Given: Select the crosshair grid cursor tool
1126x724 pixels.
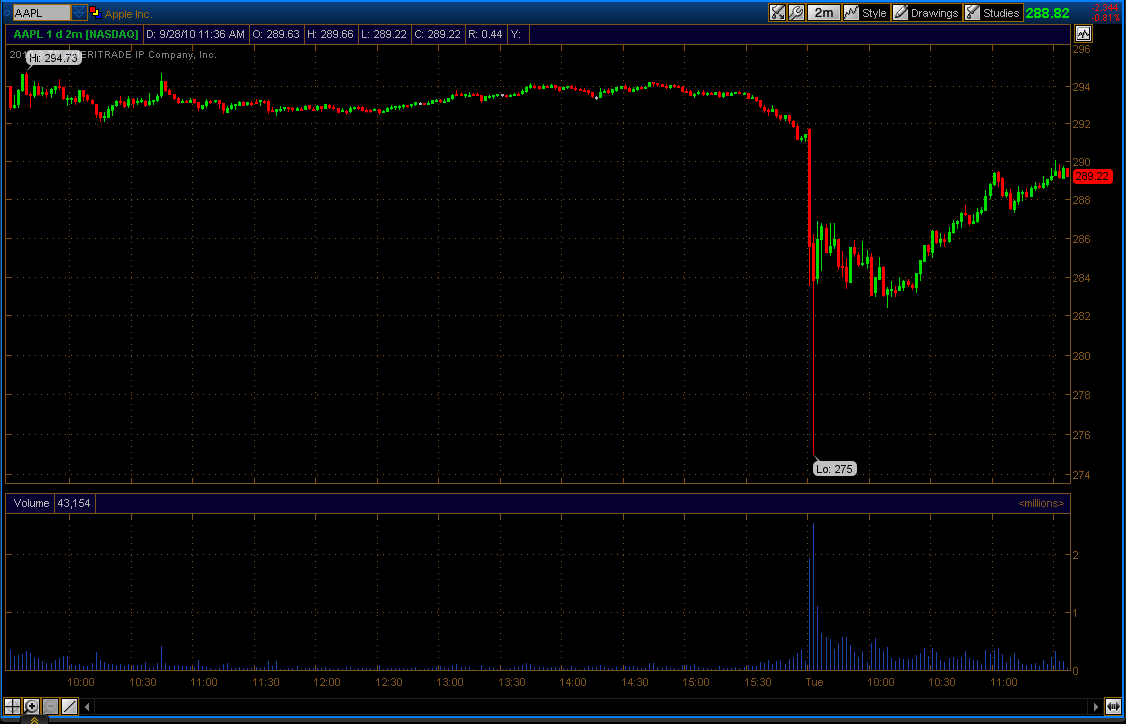Looking at the screenshot, I should (x=12, y=706).
